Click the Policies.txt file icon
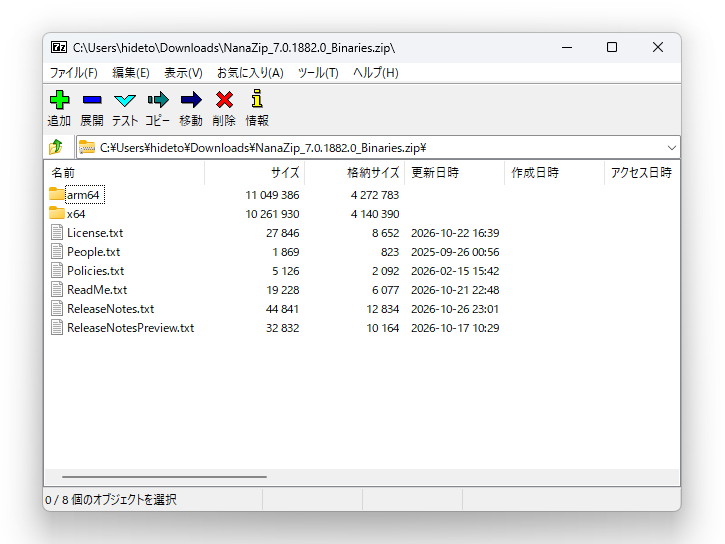 (x=57, y=270)
